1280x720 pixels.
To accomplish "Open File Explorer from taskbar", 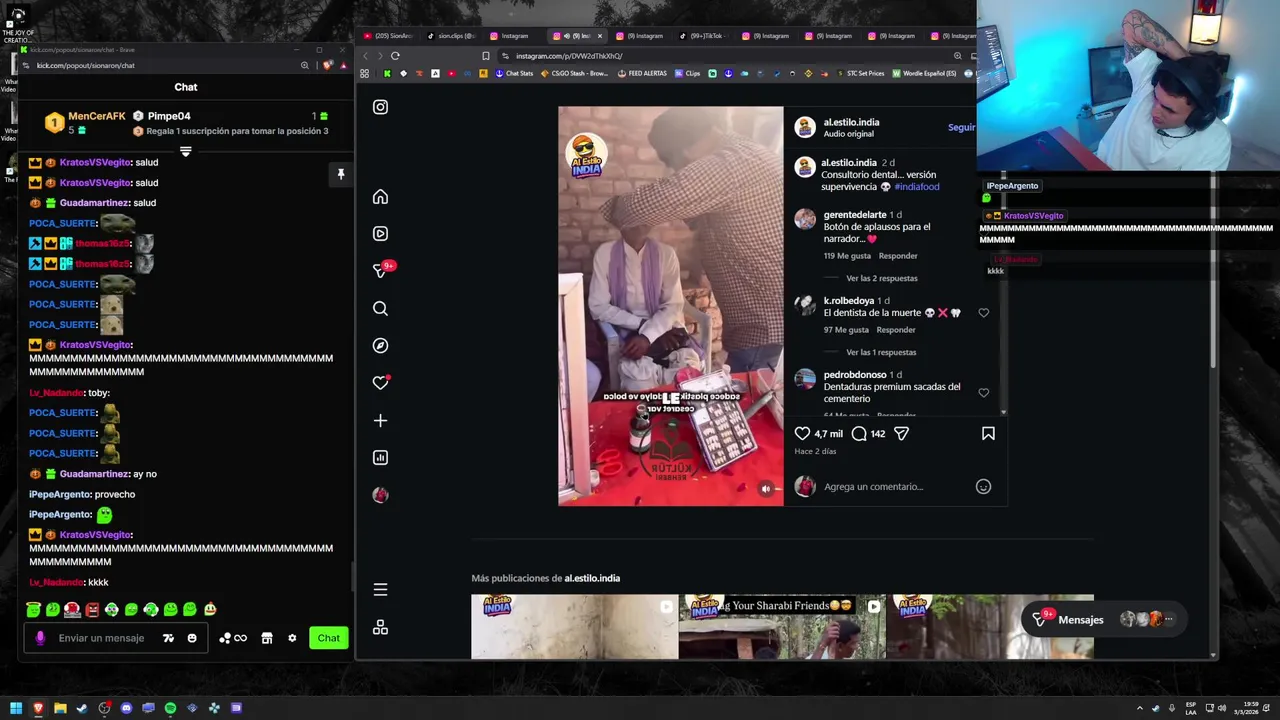I will 60,708.
